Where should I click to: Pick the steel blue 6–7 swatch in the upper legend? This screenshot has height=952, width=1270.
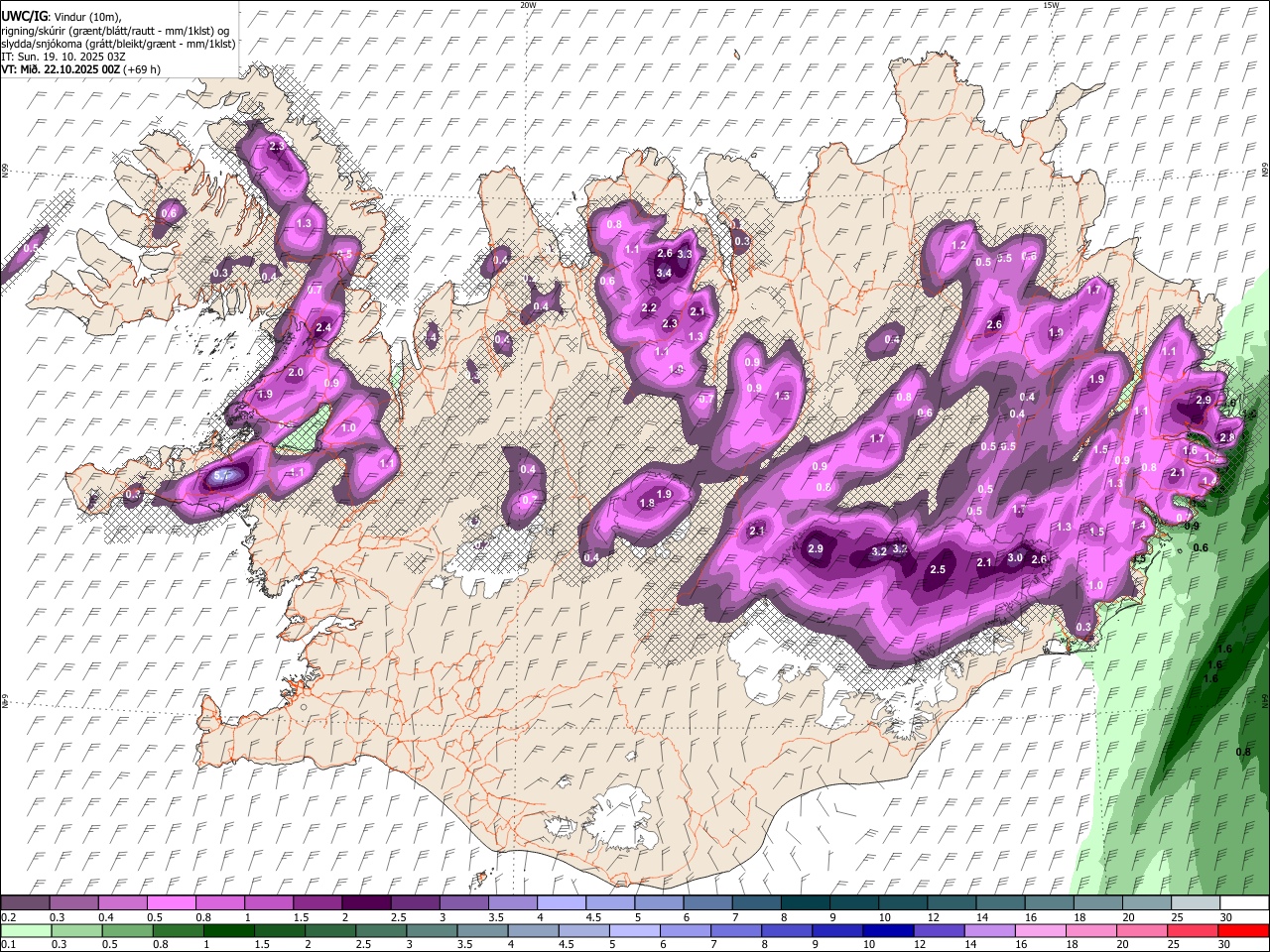[x=708, y=903]
